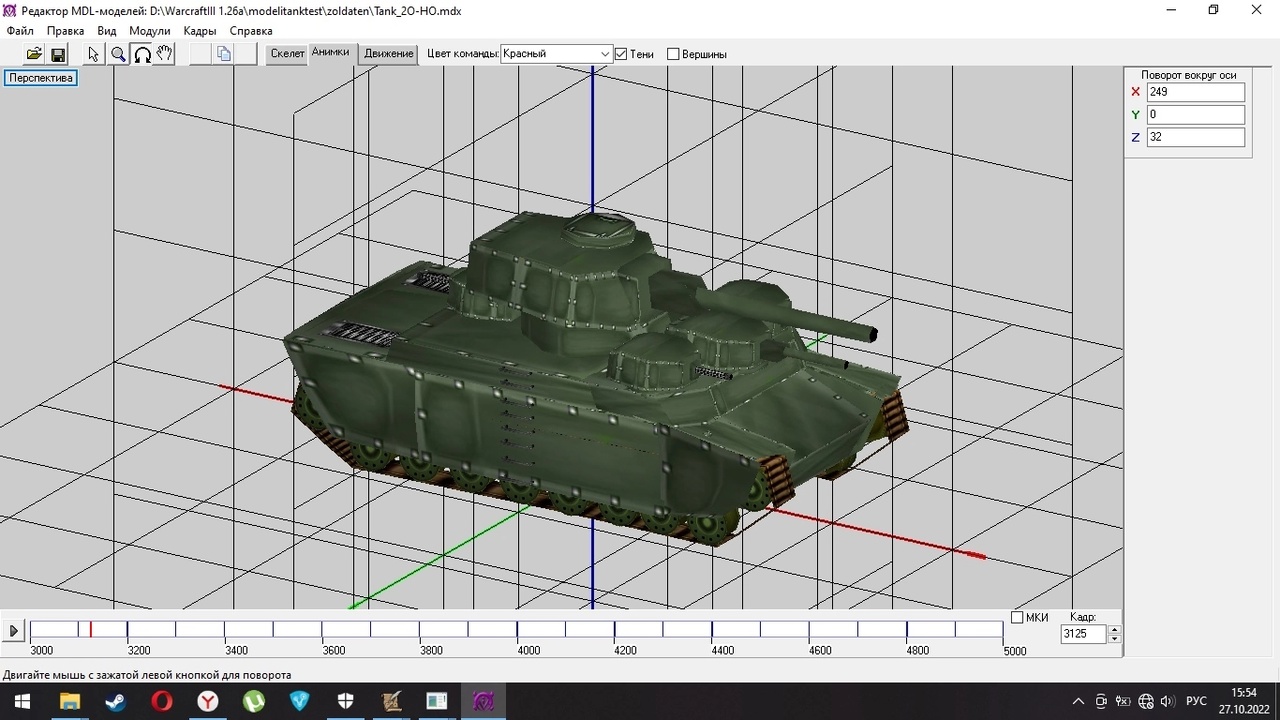1280x720 pixels.
Task: Open the quill scroll app on taskbar
Action: click(392, 701)
